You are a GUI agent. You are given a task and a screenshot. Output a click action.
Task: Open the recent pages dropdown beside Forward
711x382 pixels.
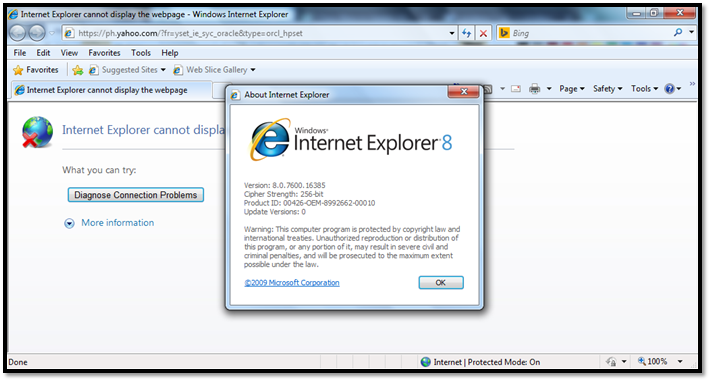(52, 33)
